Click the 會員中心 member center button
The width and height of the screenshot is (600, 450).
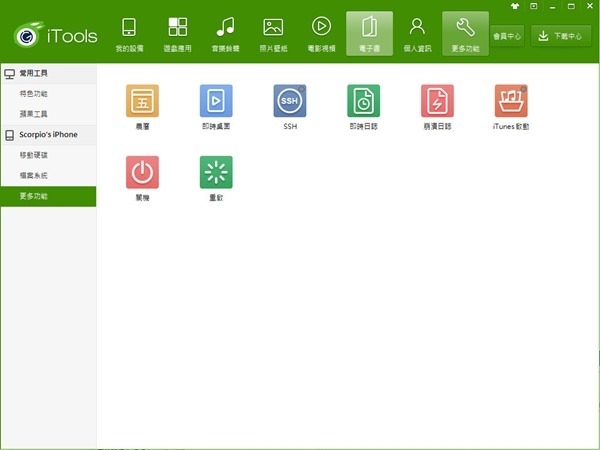click(x=507, y=36)
